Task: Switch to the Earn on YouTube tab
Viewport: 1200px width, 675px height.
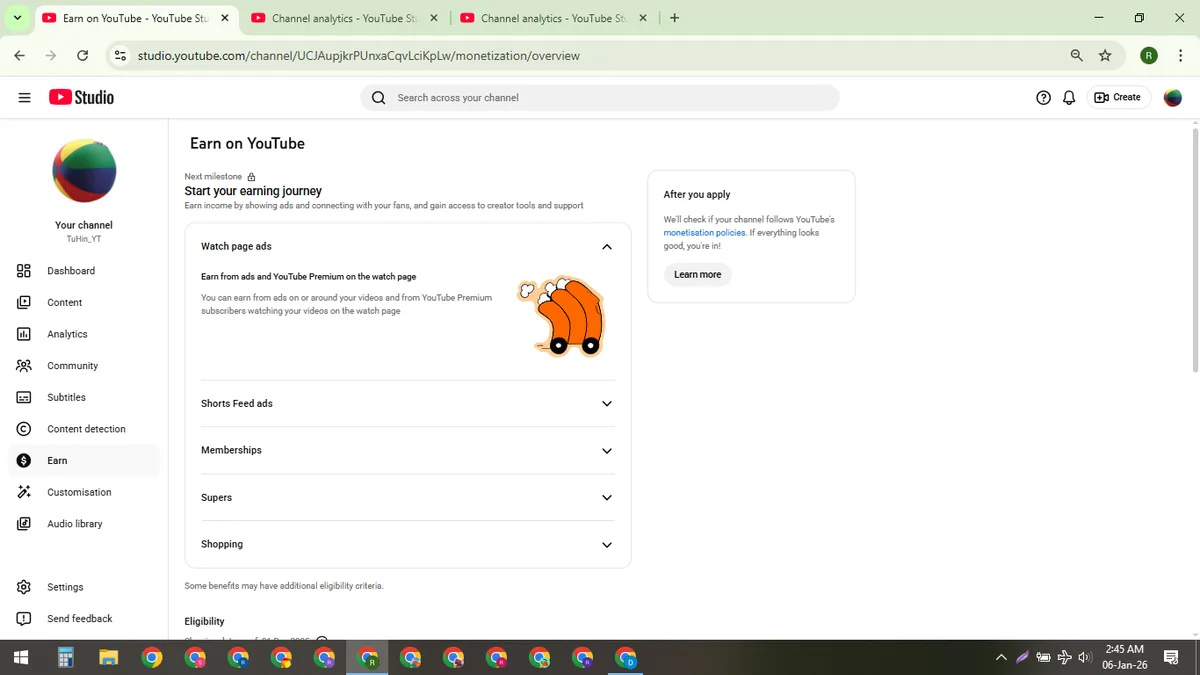Action: tap(135, 18)
